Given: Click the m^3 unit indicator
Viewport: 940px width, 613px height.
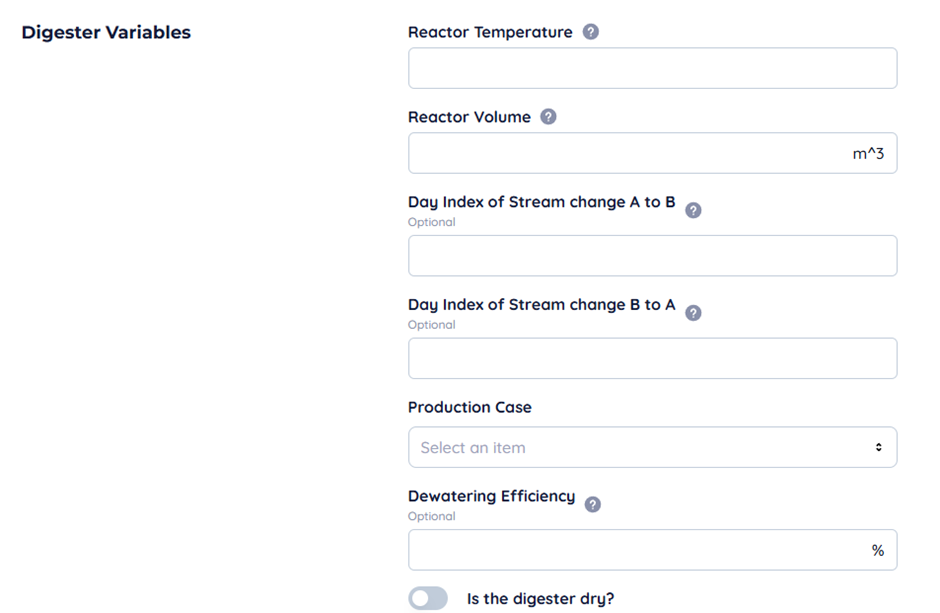Looking at the screenshot, I should tap(866, 152).
